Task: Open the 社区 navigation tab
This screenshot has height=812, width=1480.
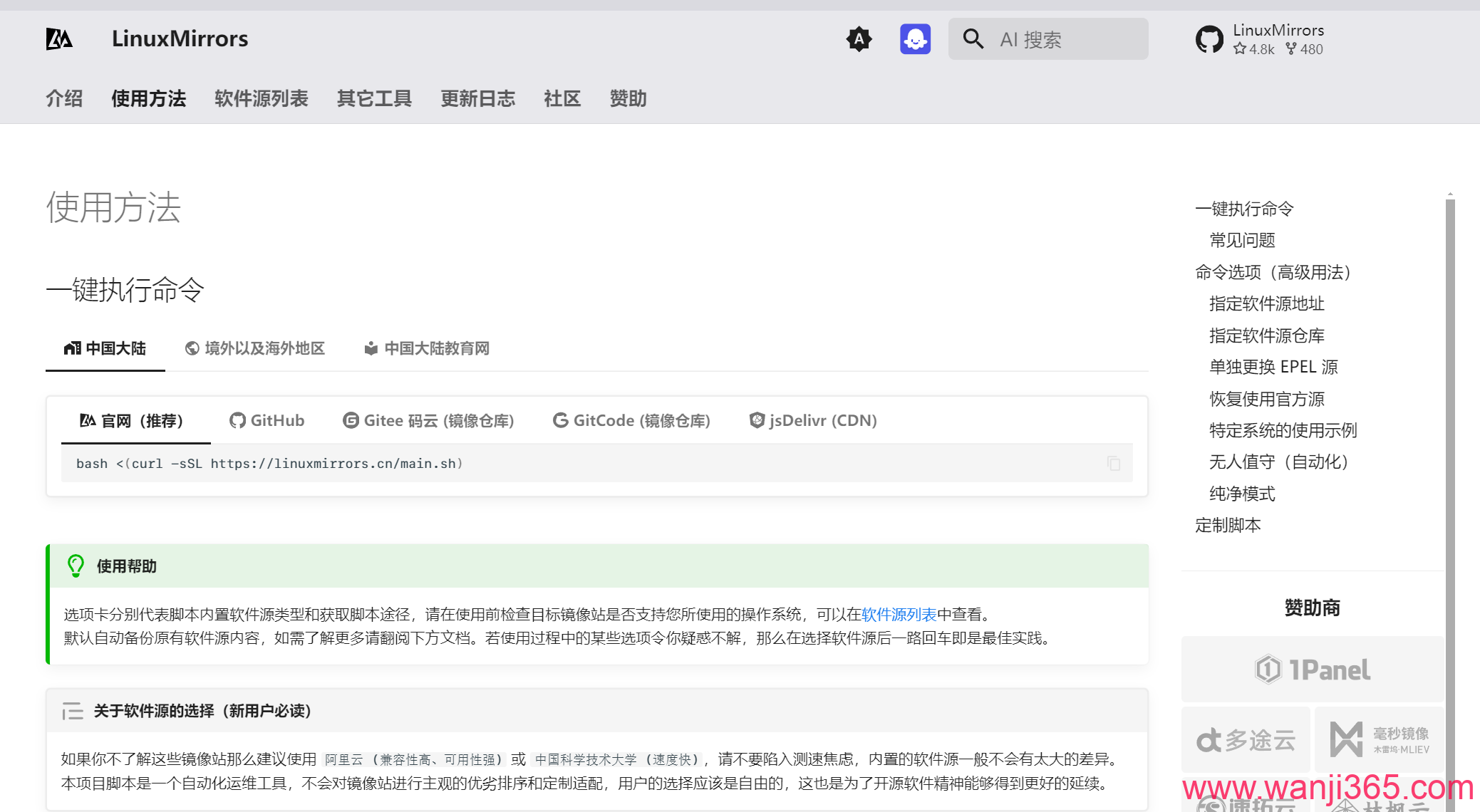Action: pyautogui.click(x=562, y=98)
